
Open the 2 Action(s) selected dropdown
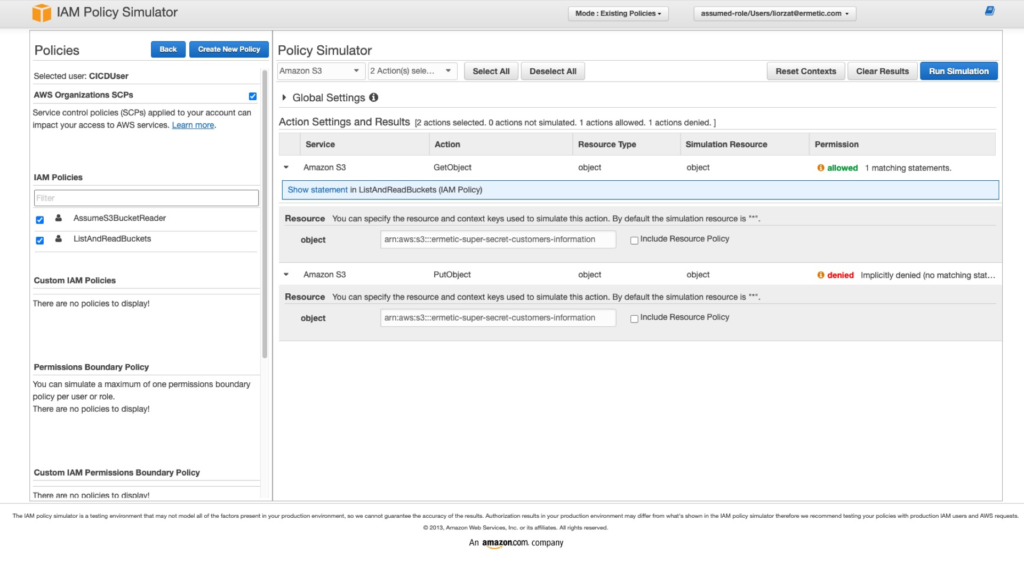point(411,70)
